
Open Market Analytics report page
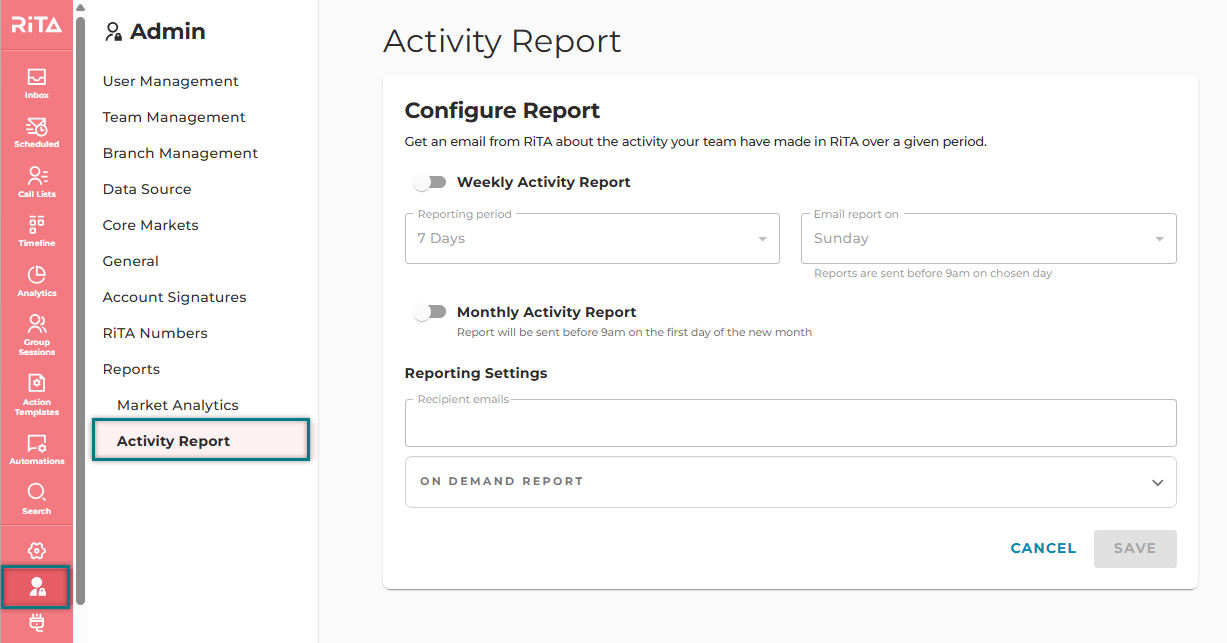tap(178, 405)
